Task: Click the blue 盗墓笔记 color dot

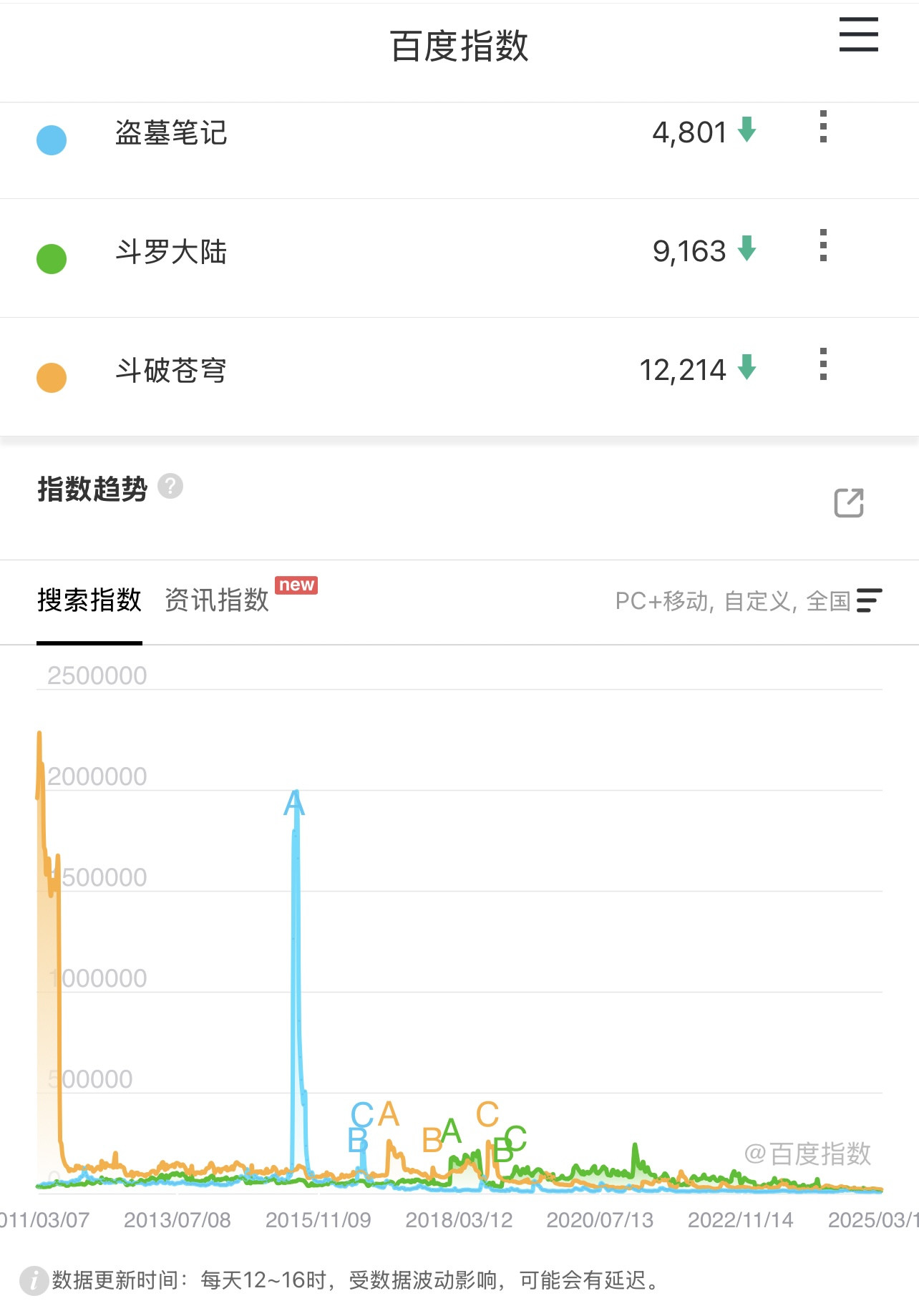Action: pyautogui.click(x=52, y=140)
